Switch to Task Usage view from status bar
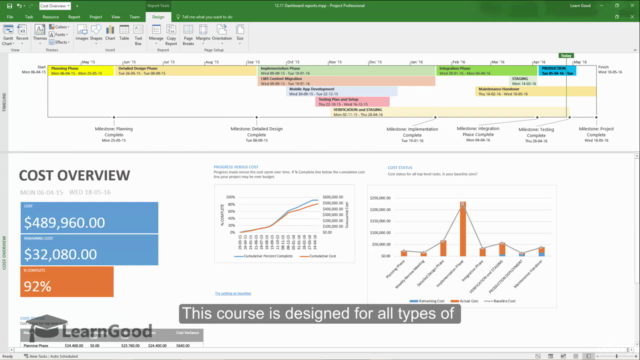Screen dimensions: 640x360 point(551,356)
